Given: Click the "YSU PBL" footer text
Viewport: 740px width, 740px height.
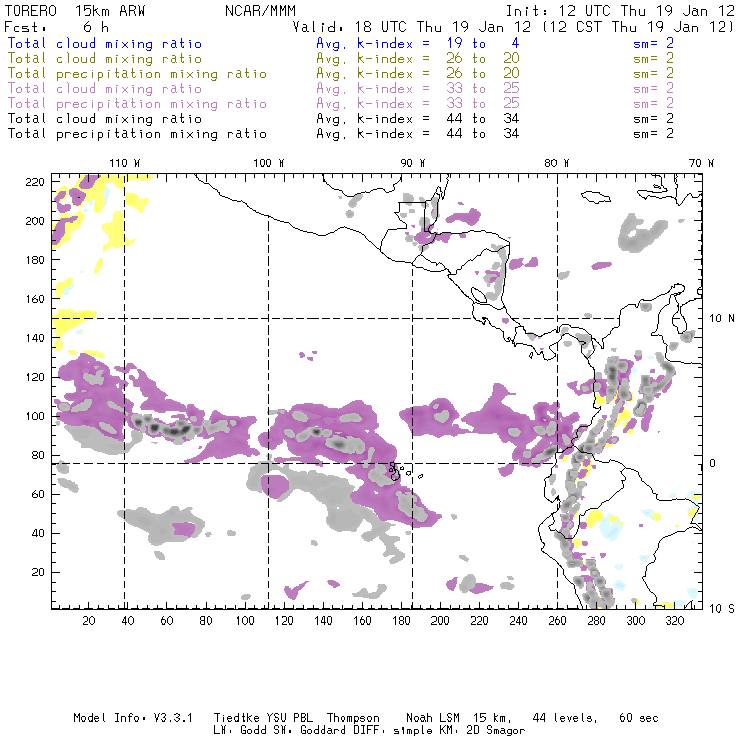Looking at the screenshot, I should point(290,718).
